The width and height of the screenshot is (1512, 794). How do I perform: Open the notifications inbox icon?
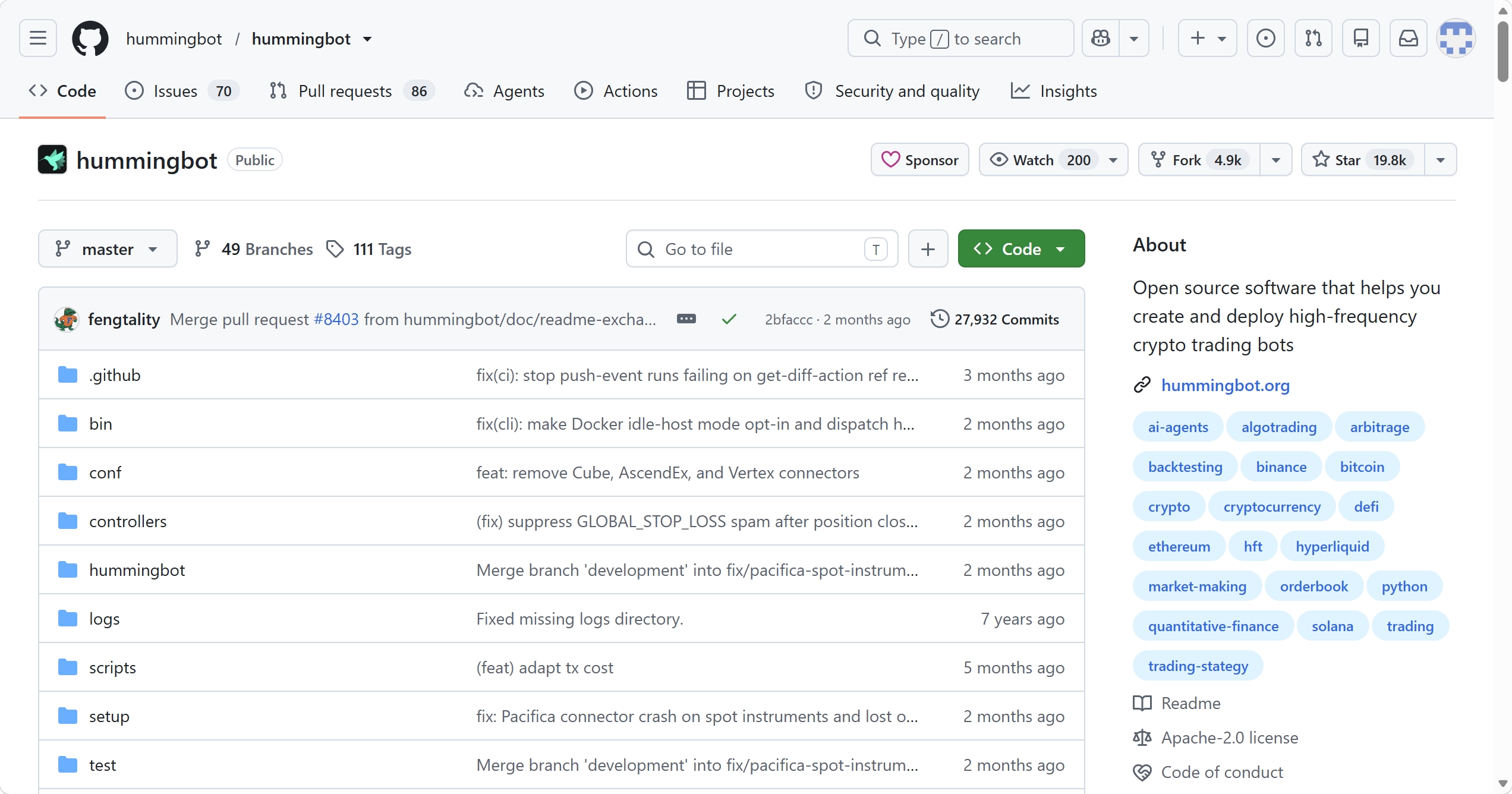click(1409, 39)
